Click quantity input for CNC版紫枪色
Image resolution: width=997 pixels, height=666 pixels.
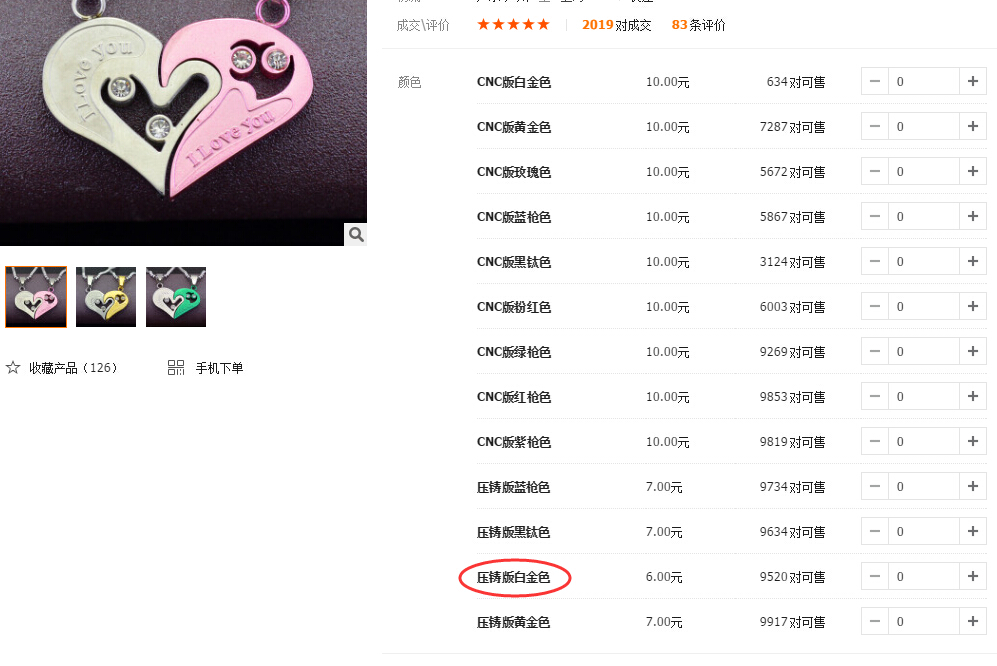click(x=923, y=441)
